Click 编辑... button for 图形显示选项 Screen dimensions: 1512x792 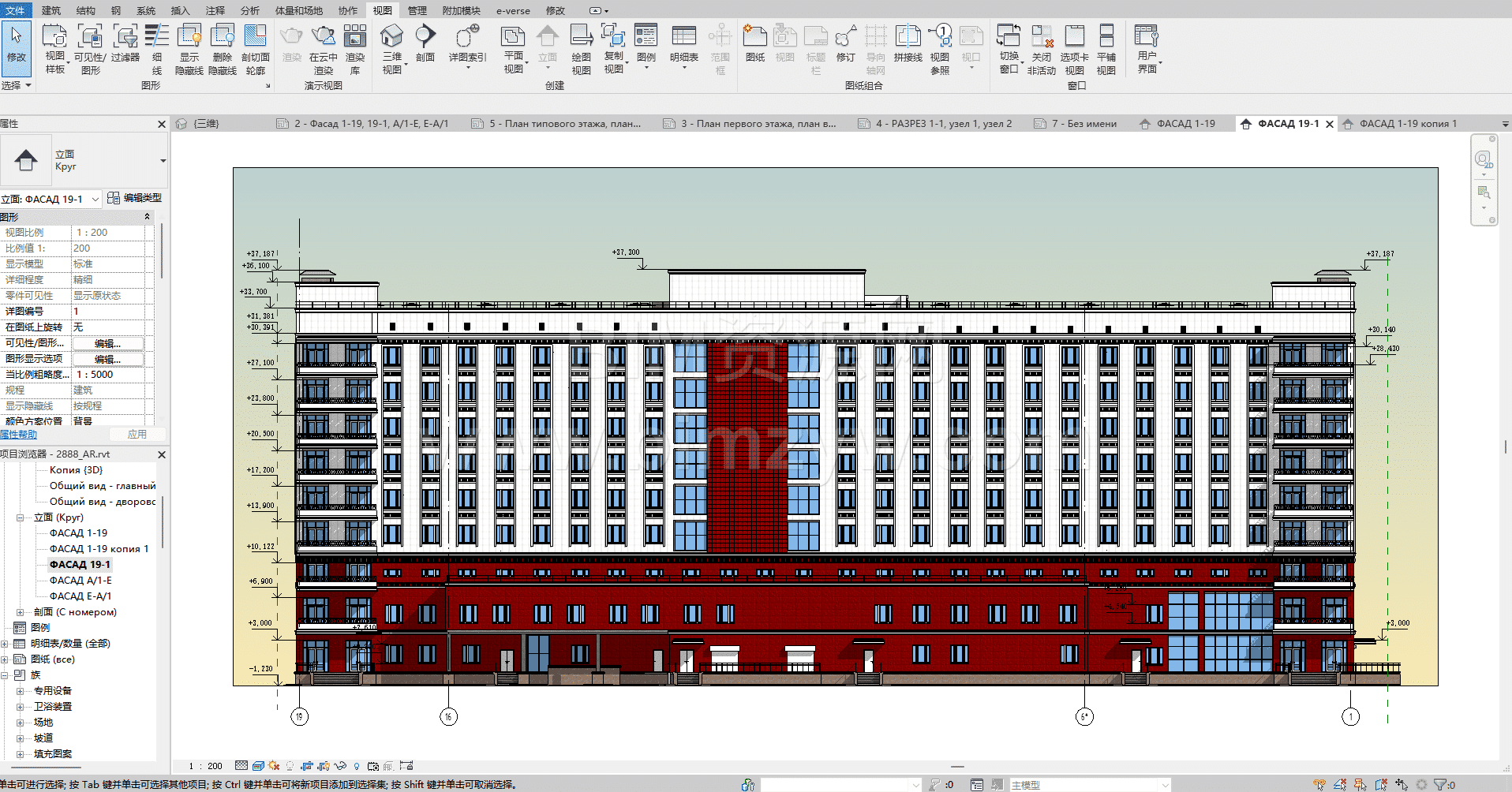(x=108, y=359)
